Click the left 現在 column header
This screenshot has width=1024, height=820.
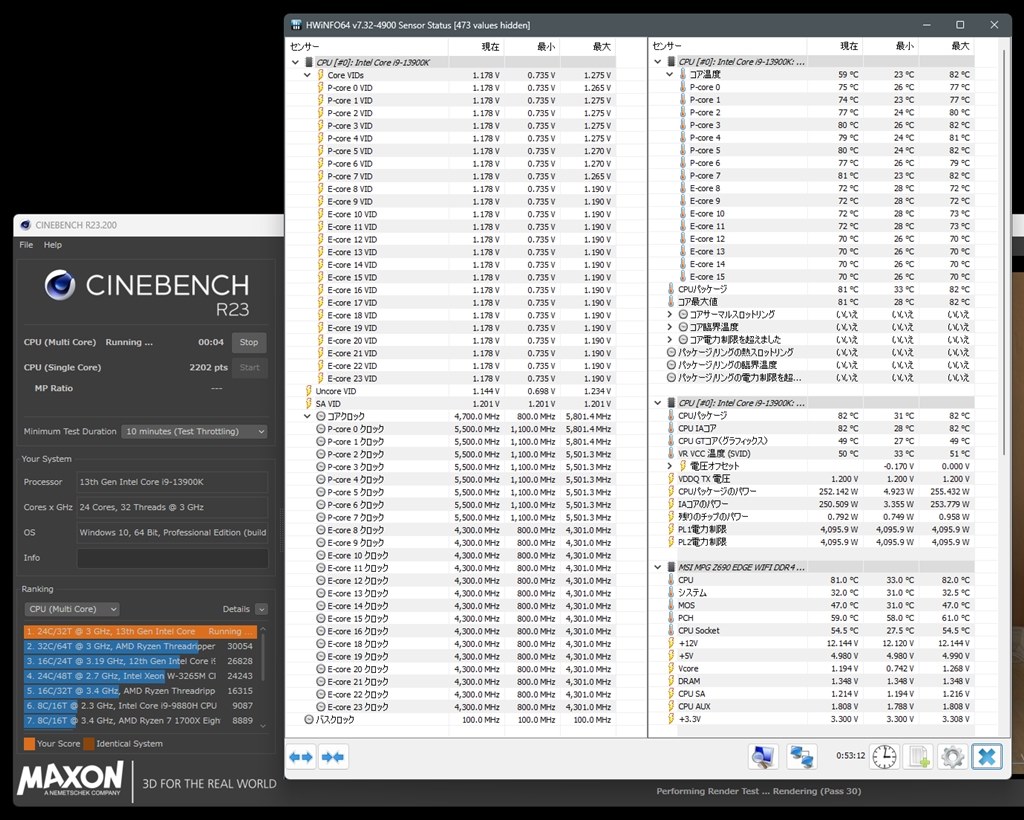point(476,46)
